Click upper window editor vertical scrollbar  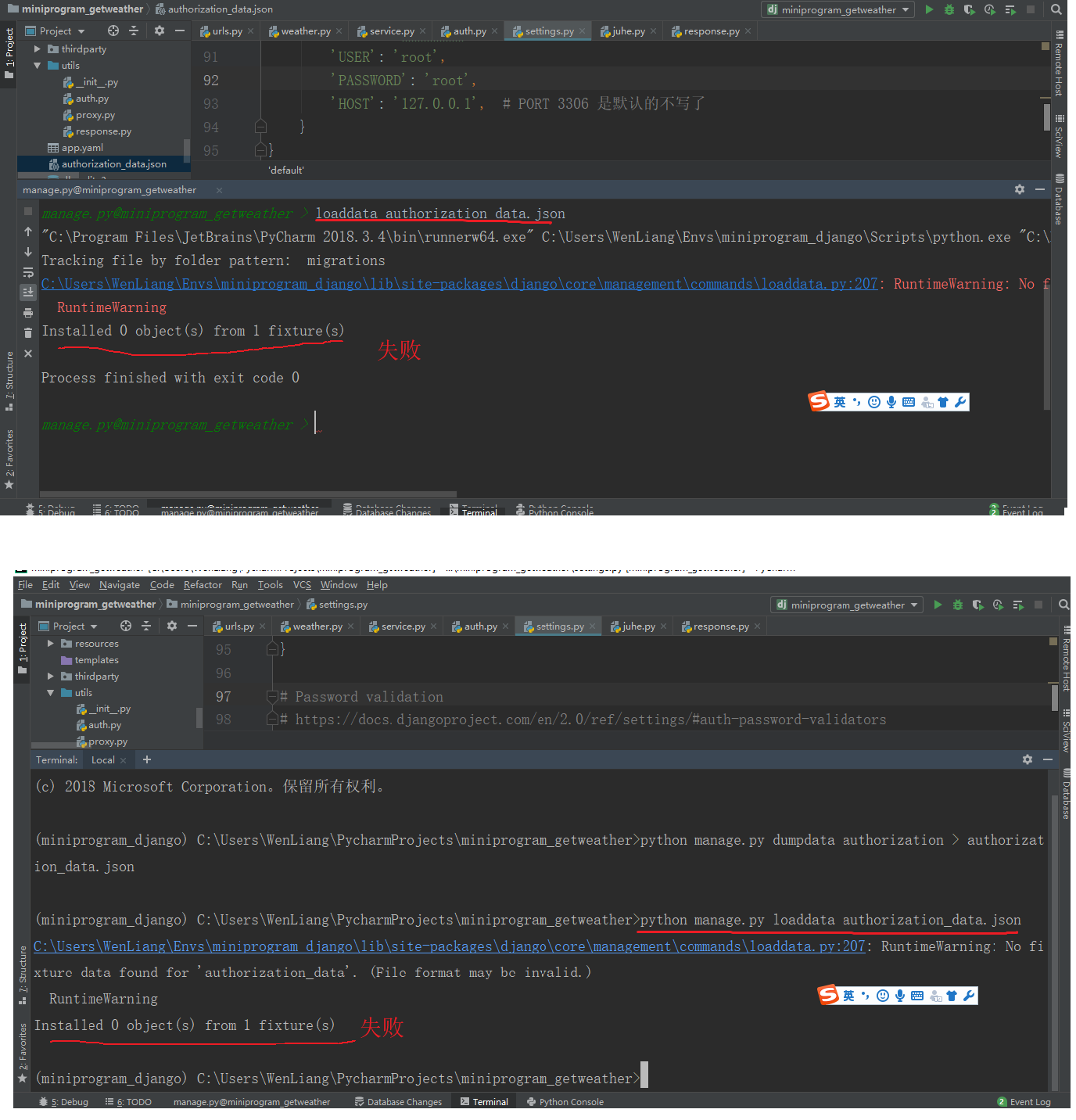pos(1046,117)
